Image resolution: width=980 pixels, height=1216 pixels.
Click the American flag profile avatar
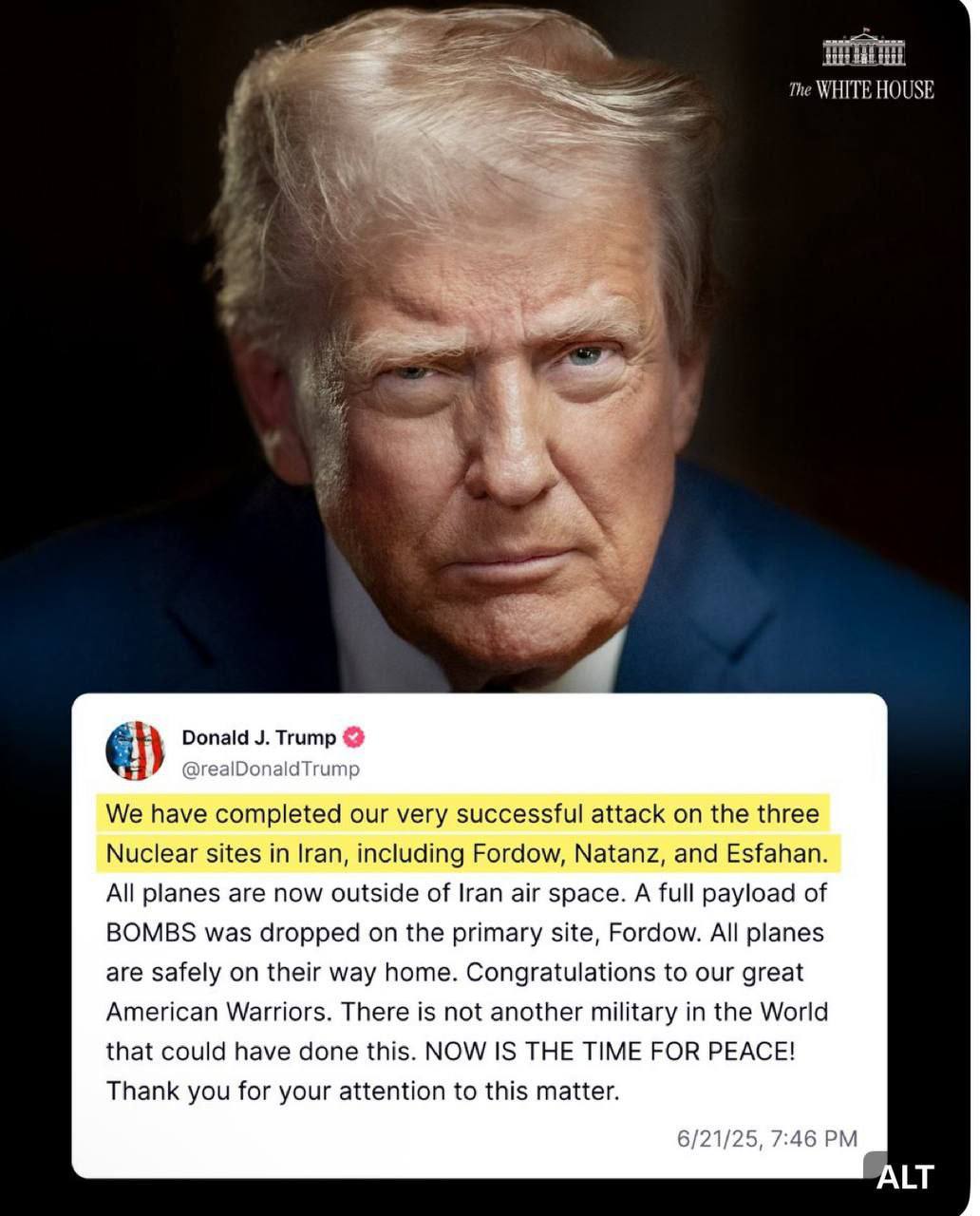point(135,750)
